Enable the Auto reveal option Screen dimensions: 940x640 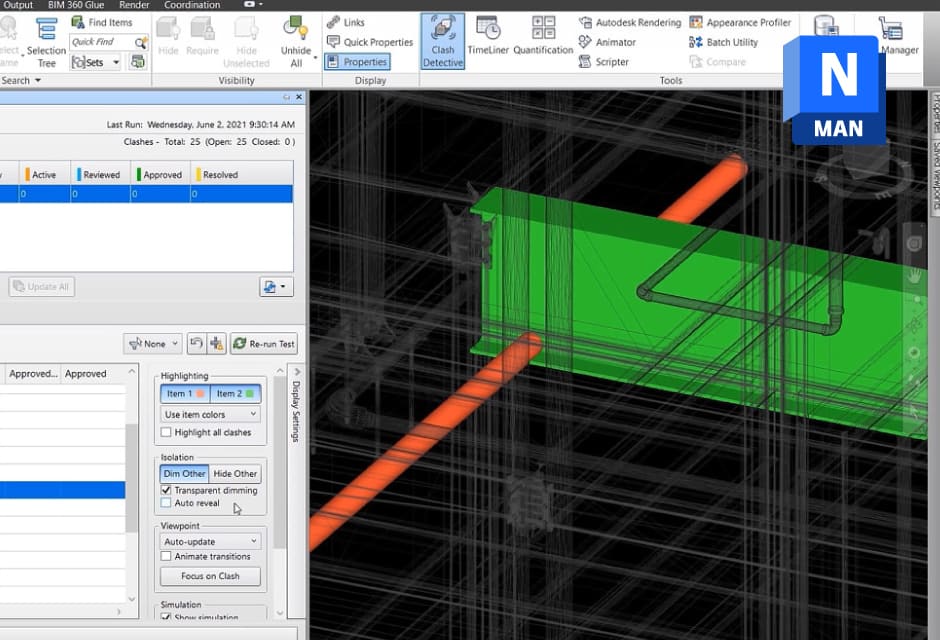[x=167, y=504]
